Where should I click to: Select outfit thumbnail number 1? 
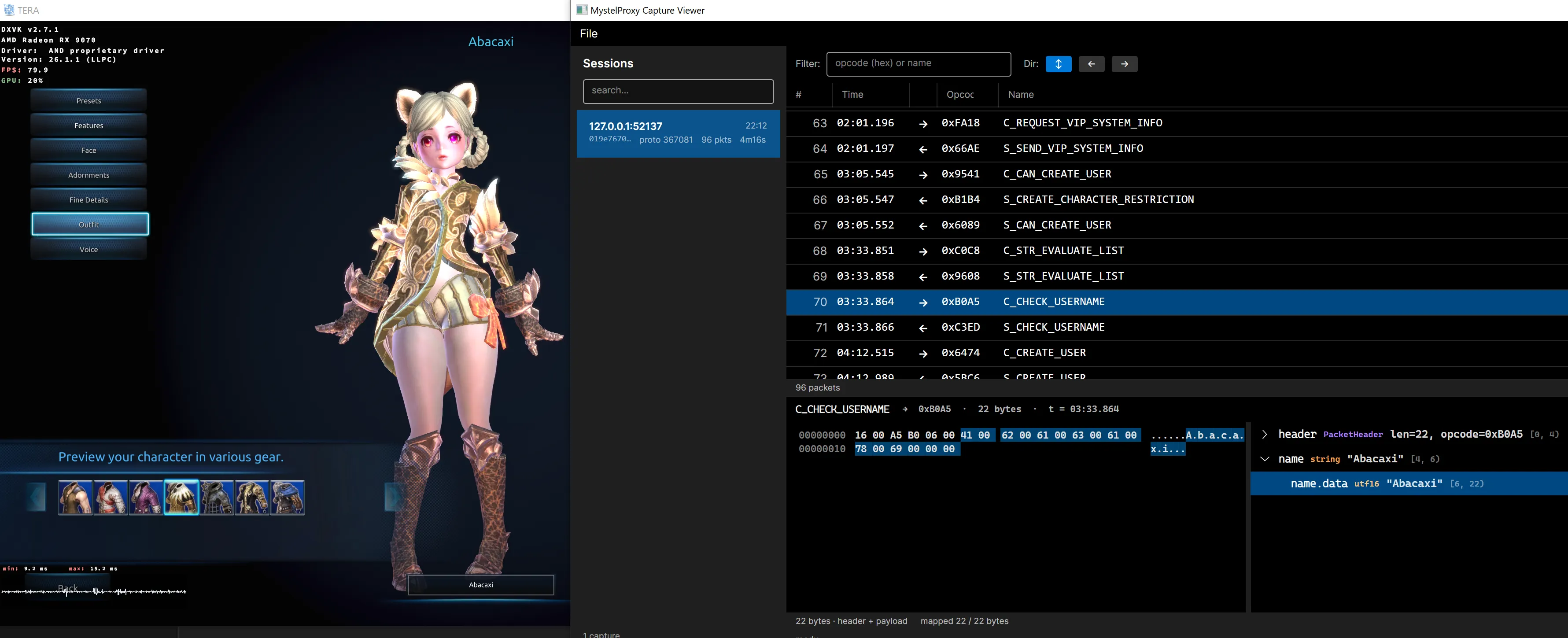(75, 498)
